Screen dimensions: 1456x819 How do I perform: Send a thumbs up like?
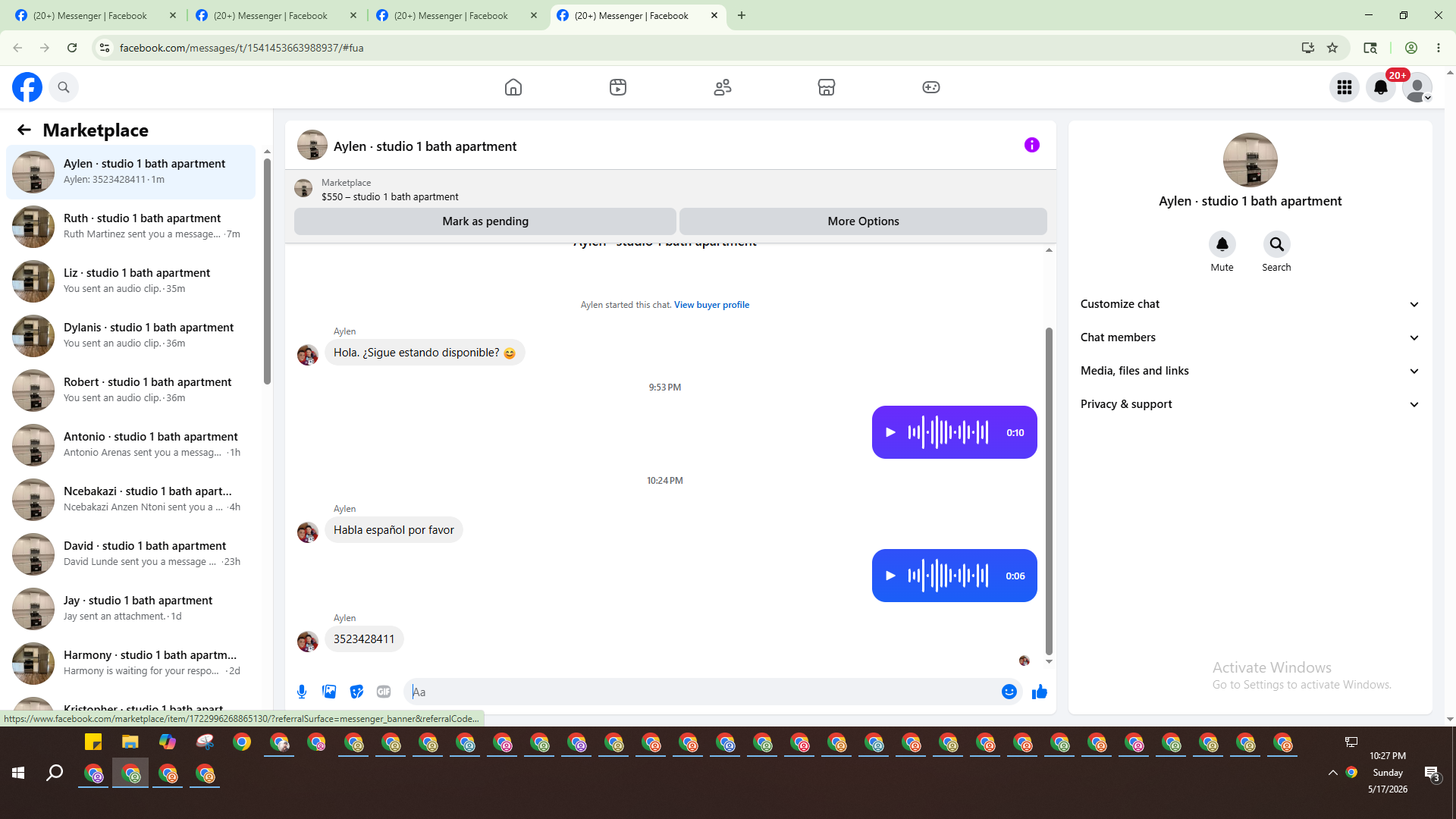pyautogui.click(x=1040, y=692)
